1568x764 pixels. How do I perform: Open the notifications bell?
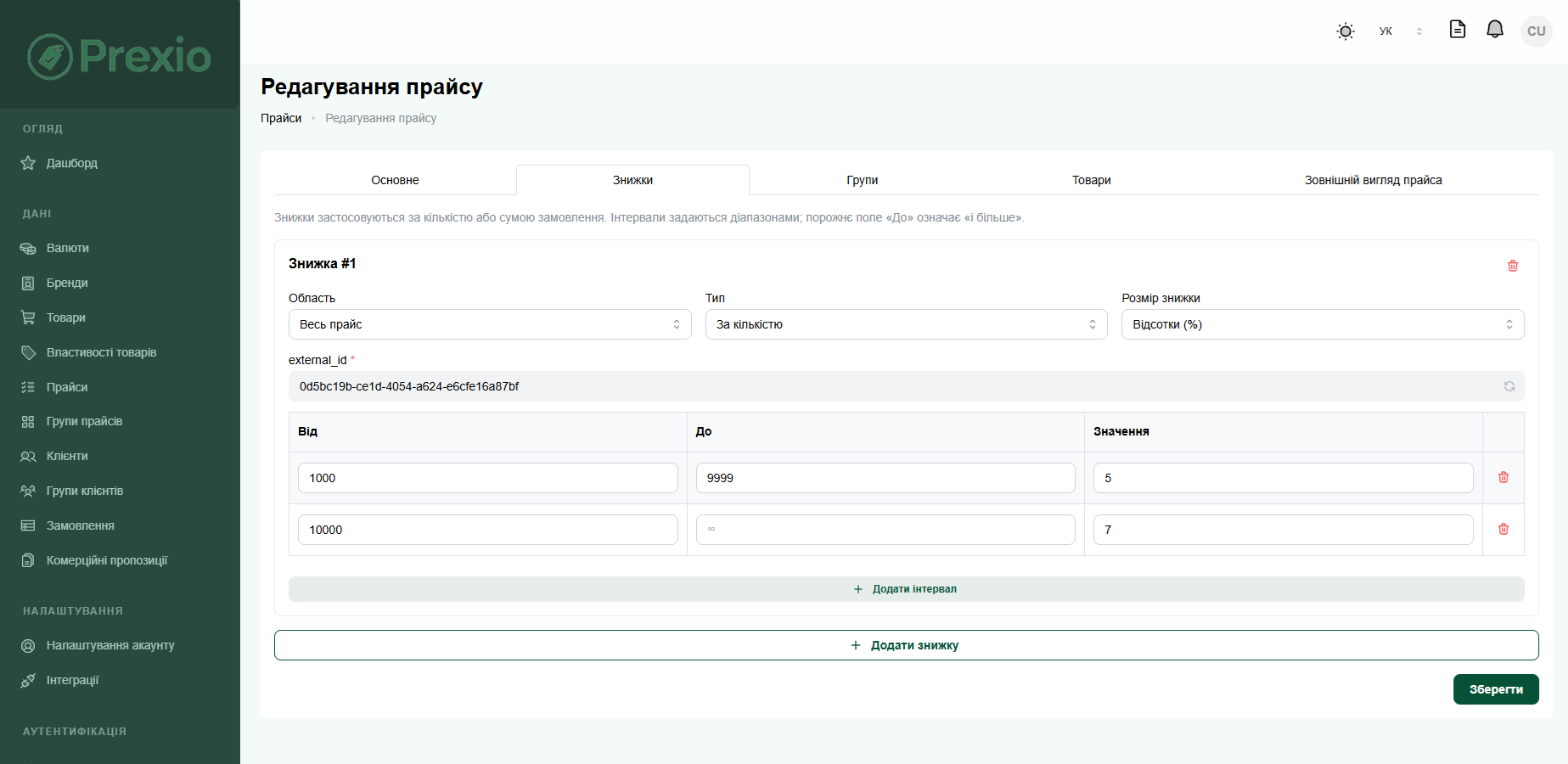pos(1495,30)
